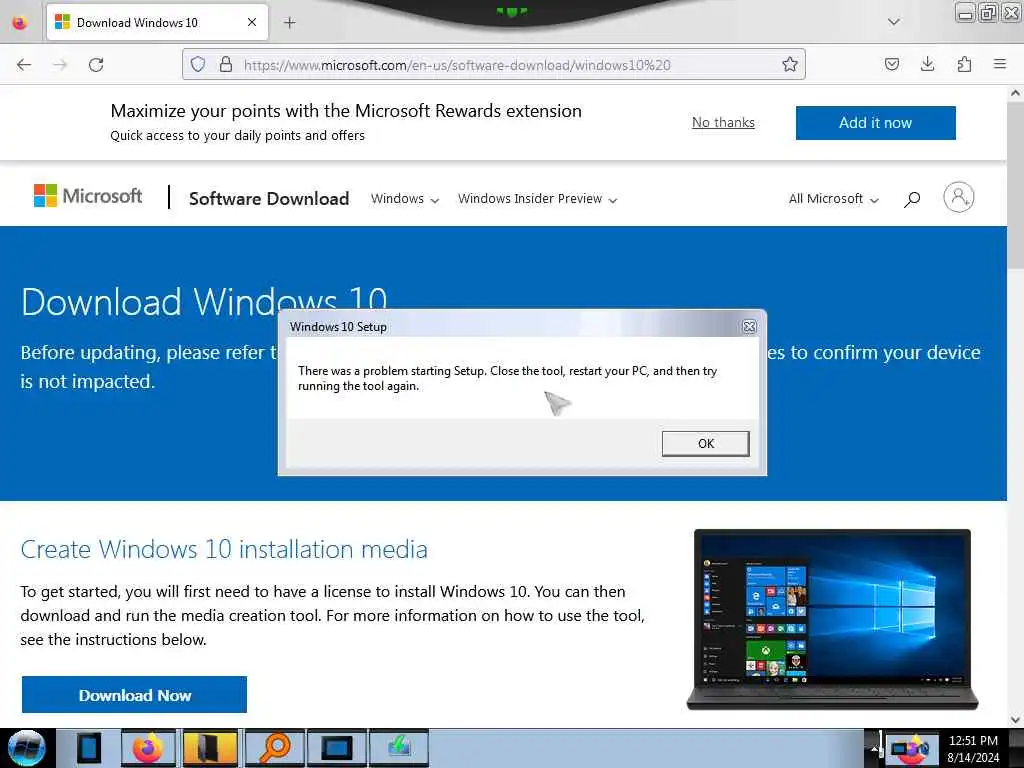Click OK in Windows 10 Setup dialog
Viewport: 1024px width, 768px height.
pos(705,443)
